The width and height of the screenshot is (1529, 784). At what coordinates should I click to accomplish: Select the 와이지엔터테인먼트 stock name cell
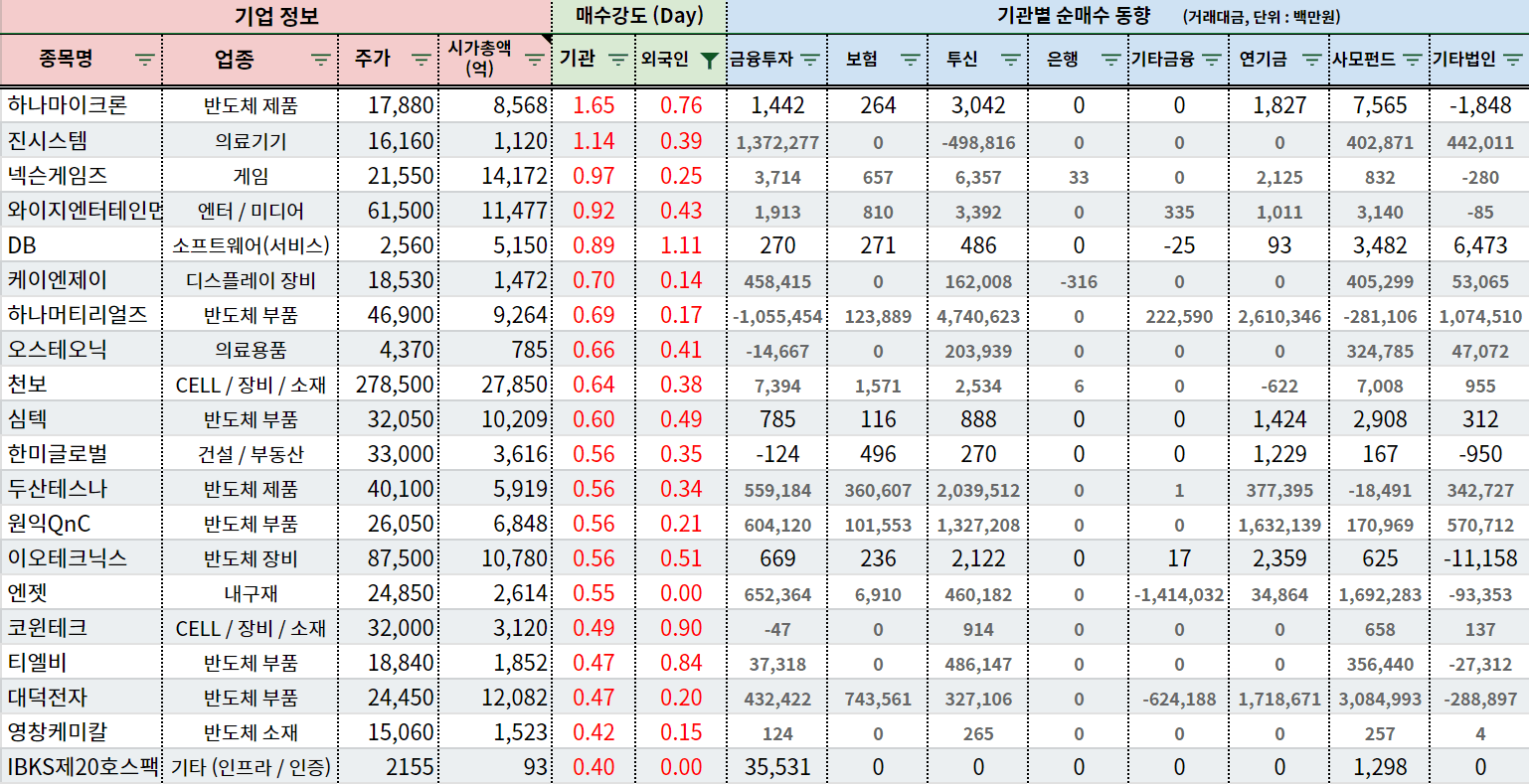81,210
